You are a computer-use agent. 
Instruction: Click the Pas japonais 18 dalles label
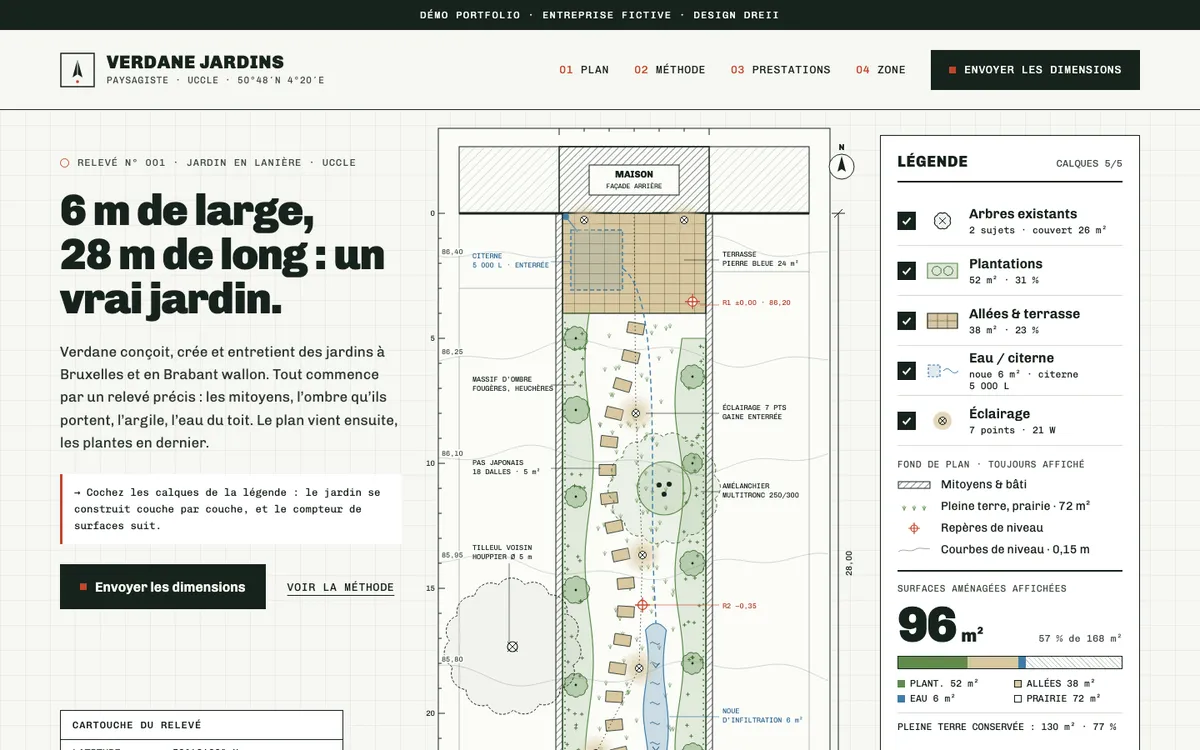[x=506, y=467]
